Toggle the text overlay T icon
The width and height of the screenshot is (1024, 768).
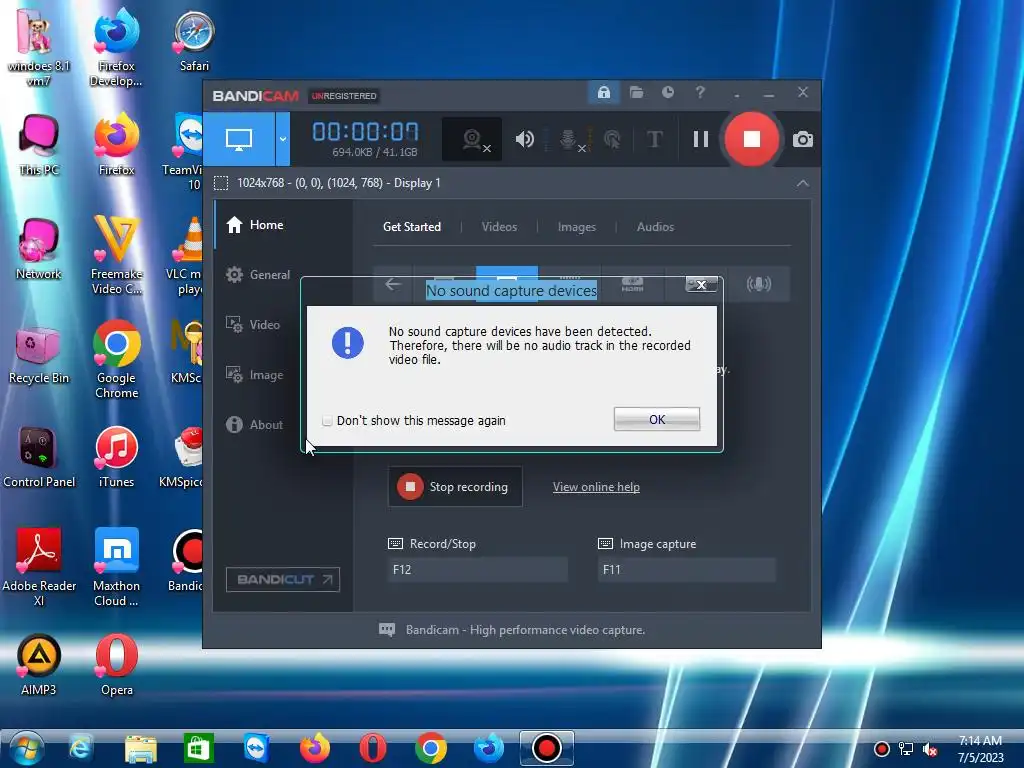click(x=654, y=139)
